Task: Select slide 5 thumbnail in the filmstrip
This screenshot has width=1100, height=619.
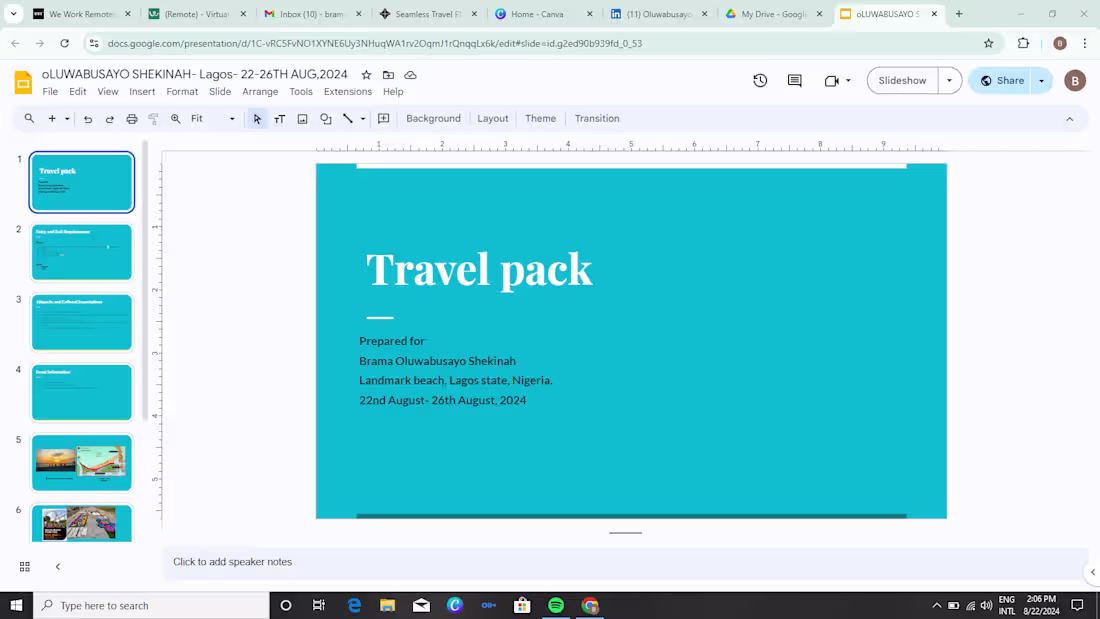Action: pyautogui.click(x=81, y=463)
